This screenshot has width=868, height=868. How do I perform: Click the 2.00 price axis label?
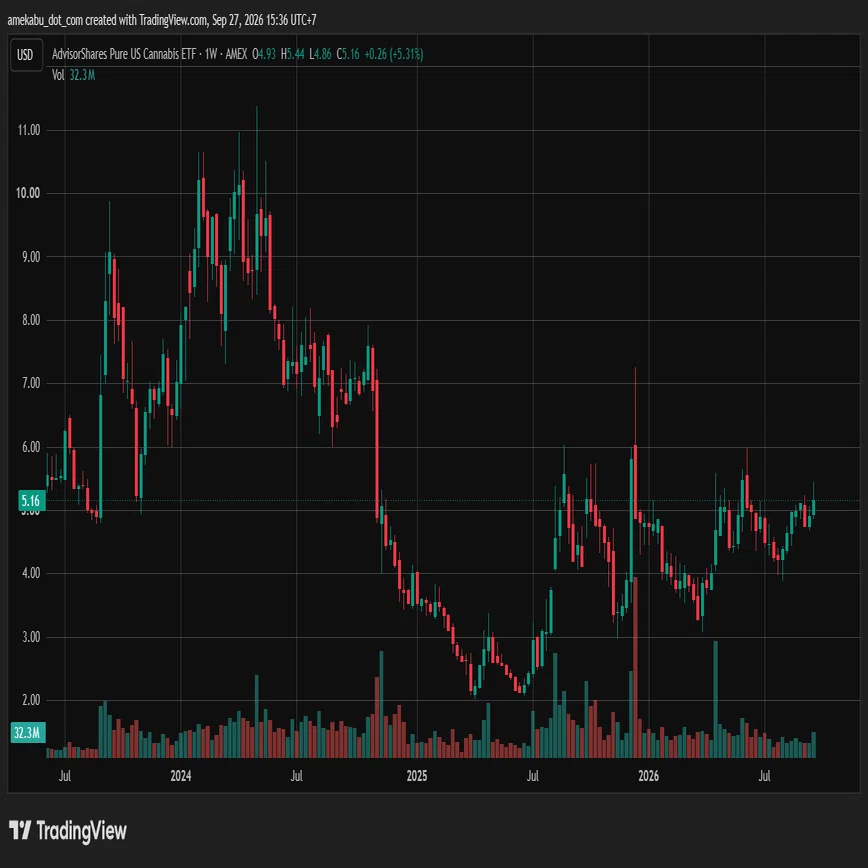pos(31,700)
